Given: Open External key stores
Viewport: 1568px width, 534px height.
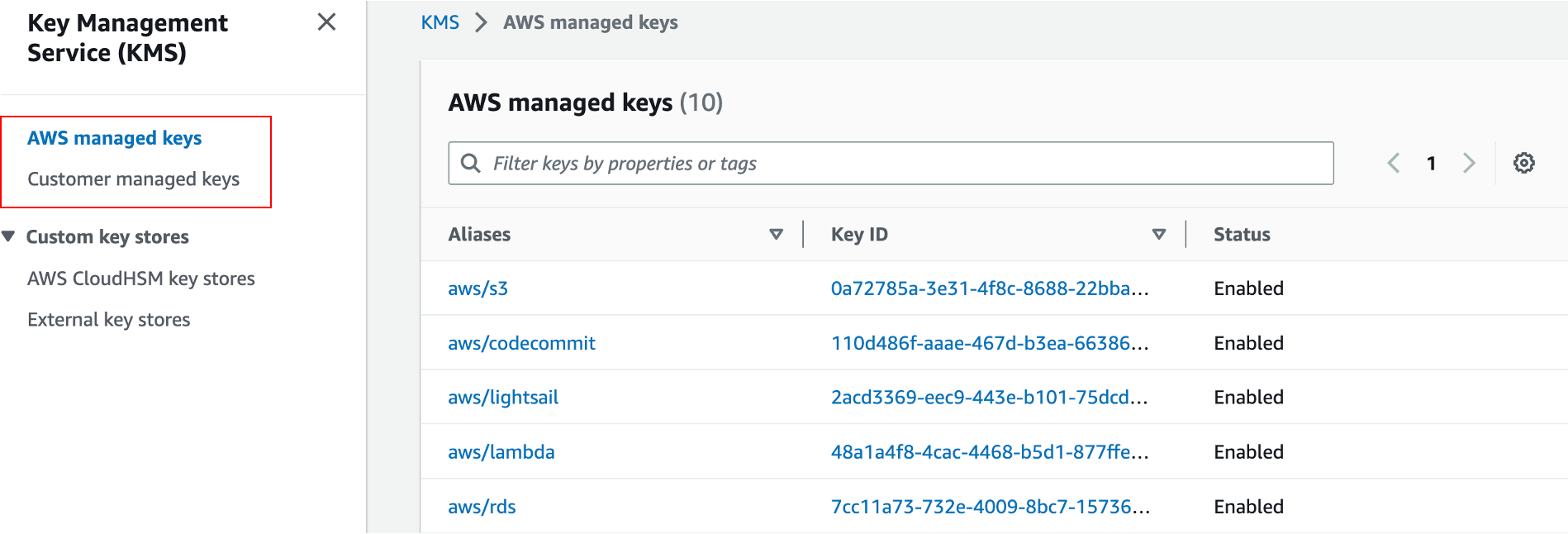Looking at the screenshot, I should [108, 320].
